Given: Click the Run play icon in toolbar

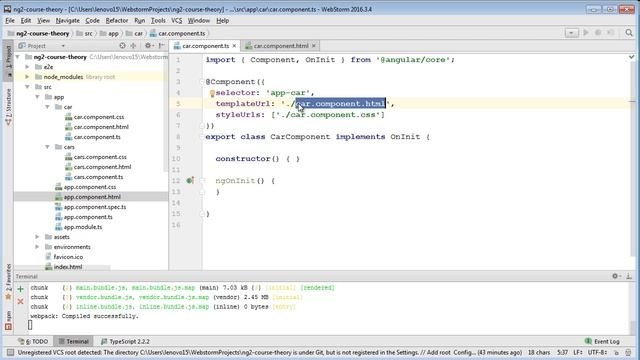Looking at the screenshot, I should [586, 33].
